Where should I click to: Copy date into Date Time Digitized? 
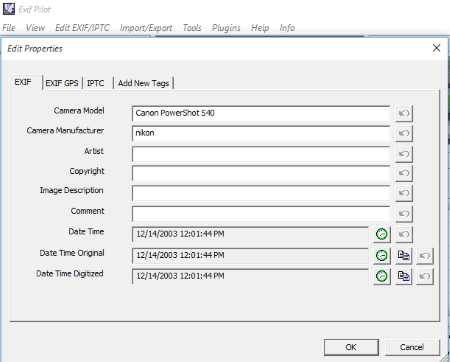click(x=404, y=276)
